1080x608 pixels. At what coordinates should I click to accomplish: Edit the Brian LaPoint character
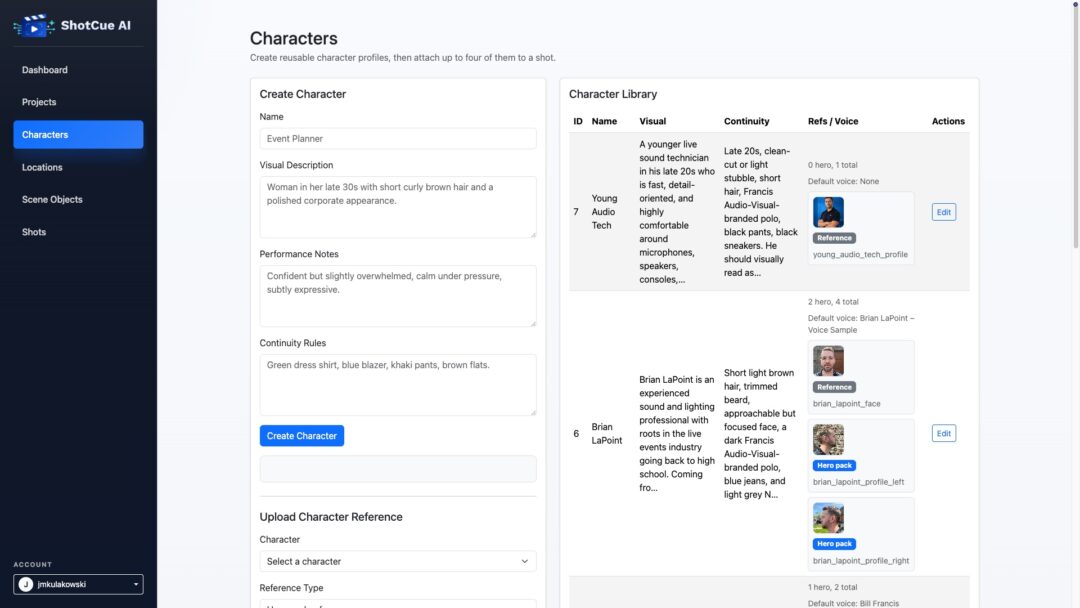click(944, 433)
